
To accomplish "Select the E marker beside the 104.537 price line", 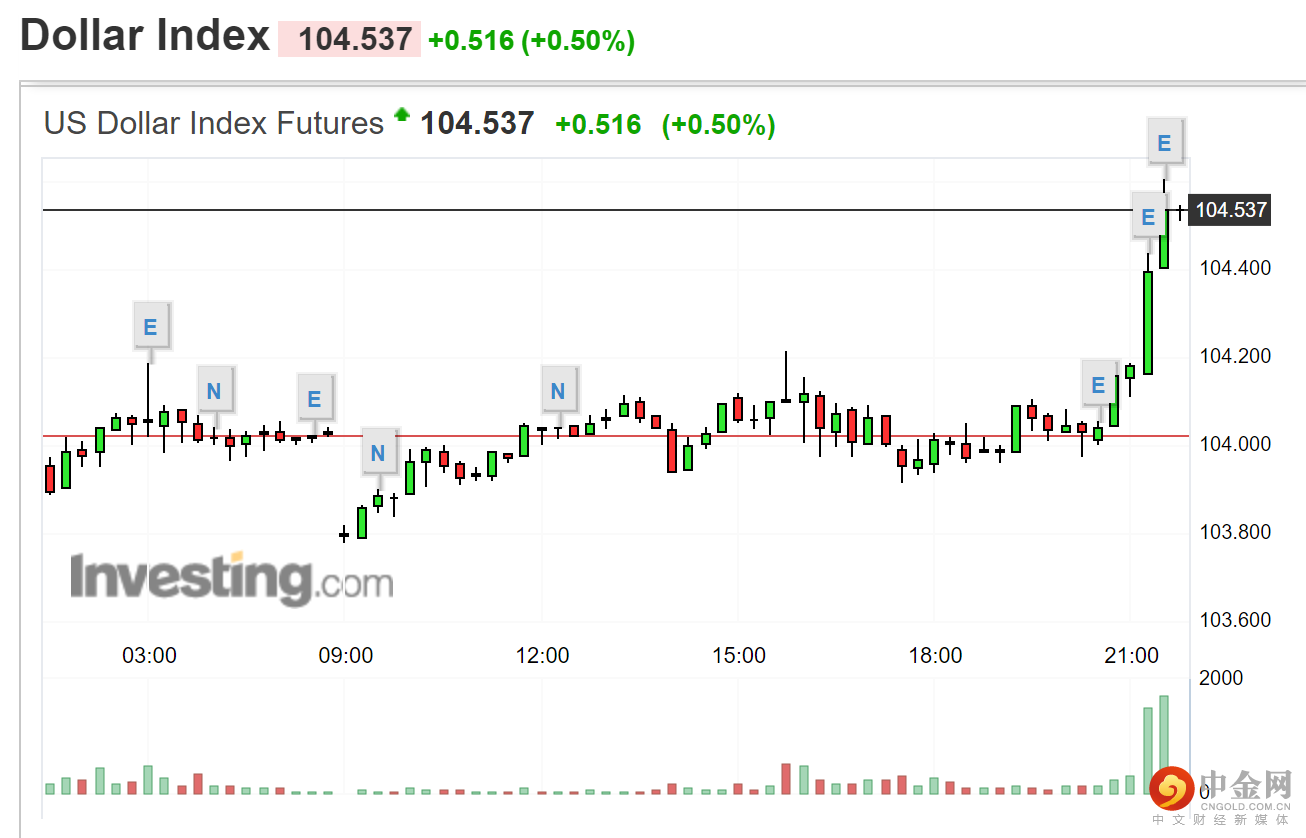I will pyautogui.click(x=1148, y=216).
